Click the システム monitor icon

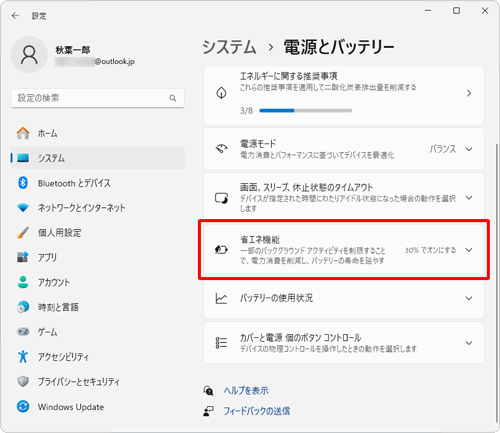(x=23, y=158)
